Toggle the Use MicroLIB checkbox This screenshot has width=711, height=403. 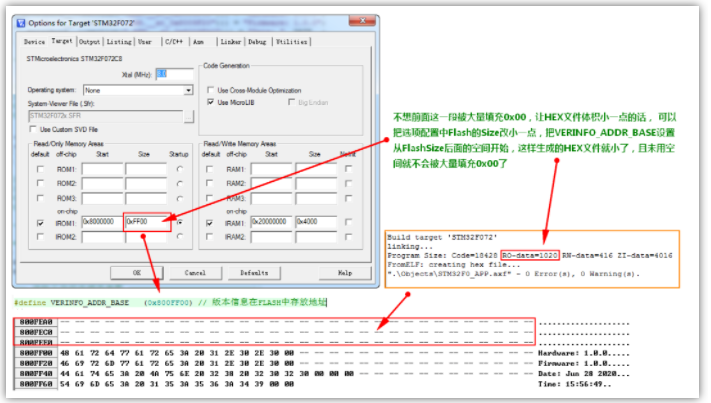coord(210,102)
